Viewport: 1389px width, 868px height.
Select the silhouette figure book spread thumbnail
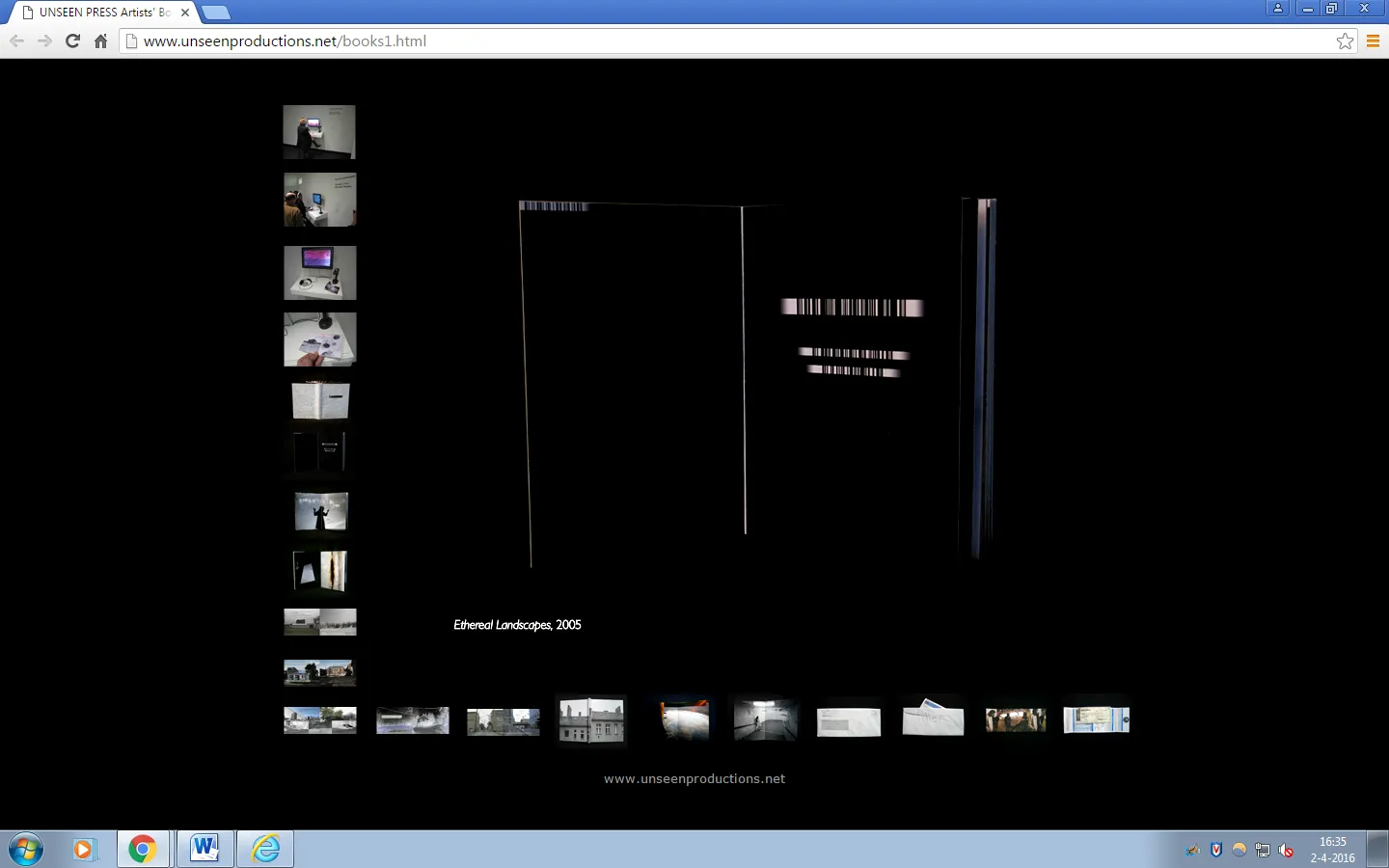point(320,511)
